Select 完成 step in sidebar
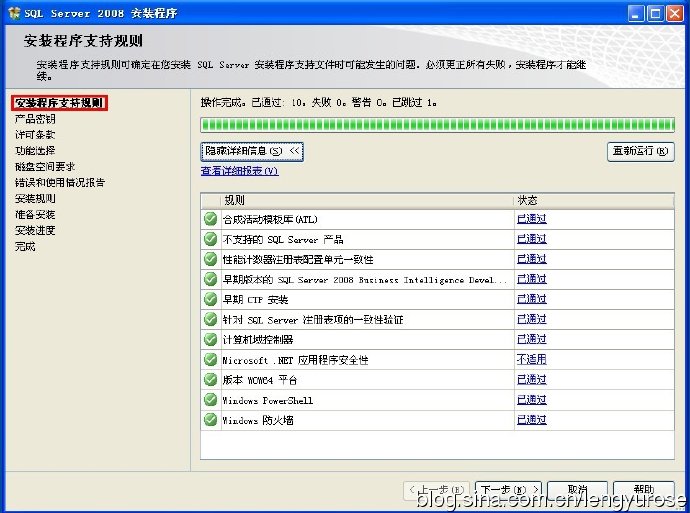690x513 pixels. tap(25, 246)
